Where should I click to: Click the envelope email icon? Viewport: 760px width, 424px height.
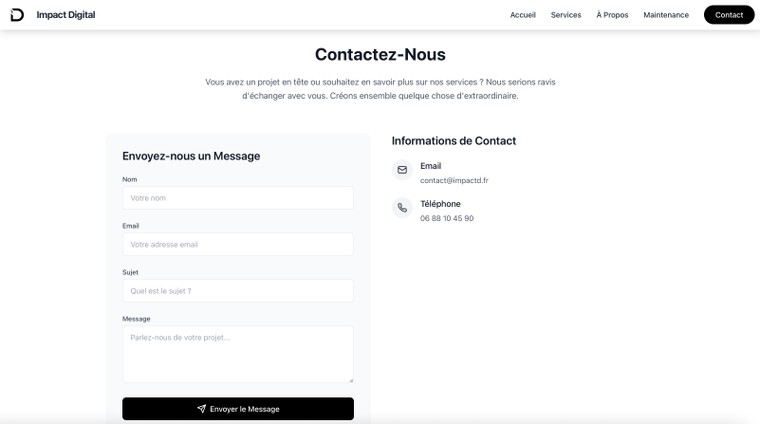(402, 170)
